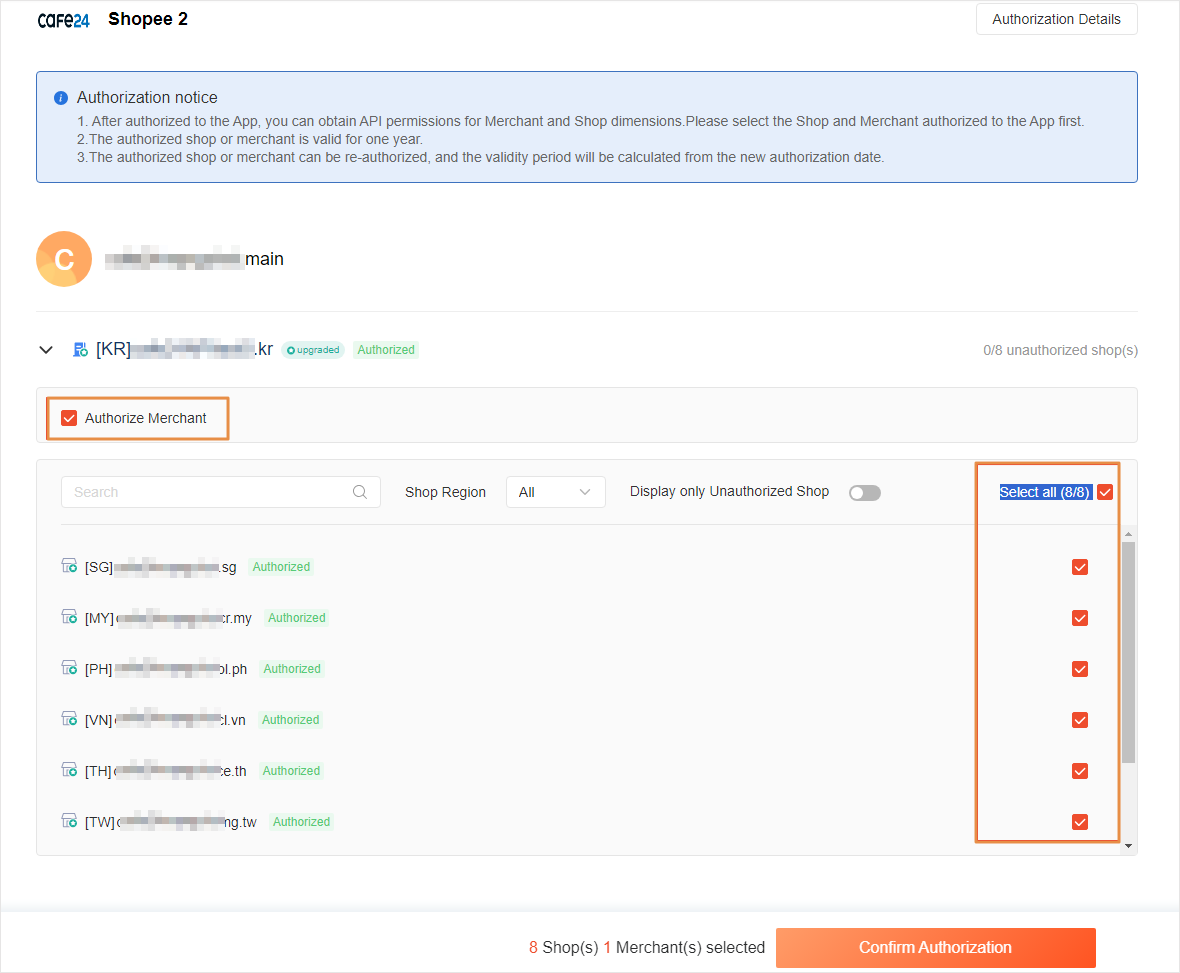Click the Authorize Merchant label
The width and height of the screenshot is (1180, 973).
tap(145, 418)
